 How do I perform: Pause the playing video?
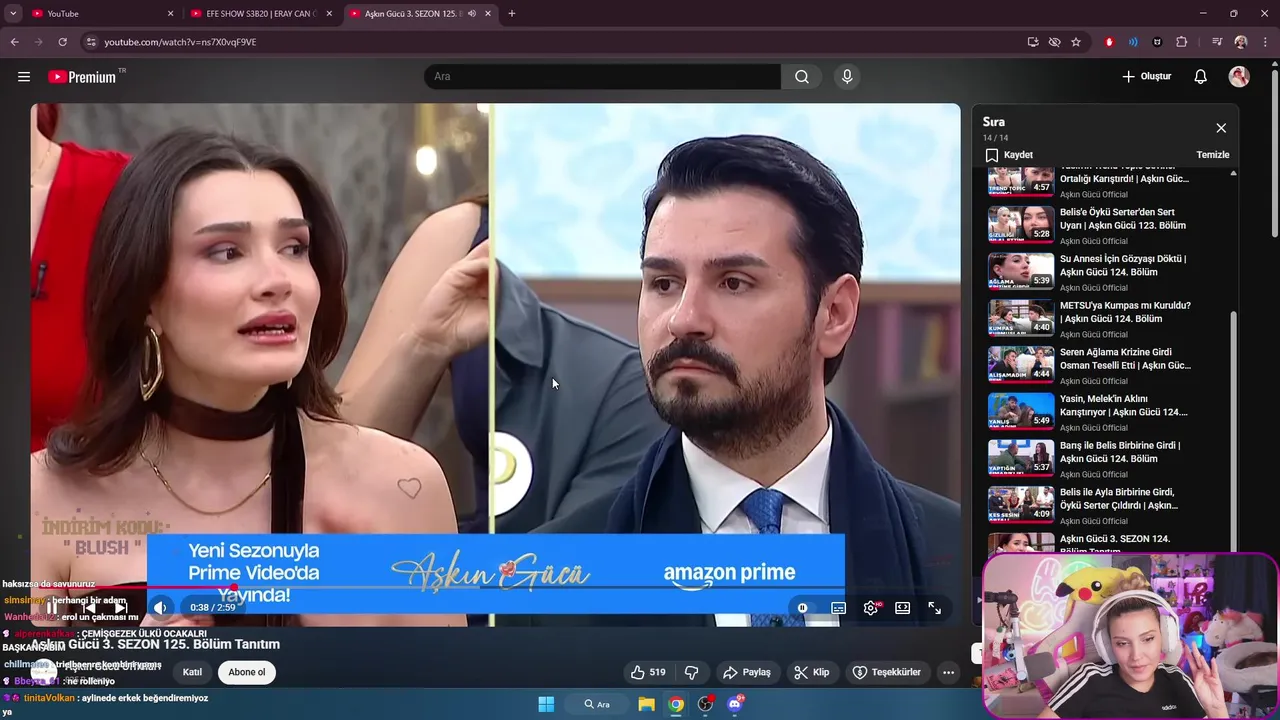pyautogui.click(x=52, y=608)
